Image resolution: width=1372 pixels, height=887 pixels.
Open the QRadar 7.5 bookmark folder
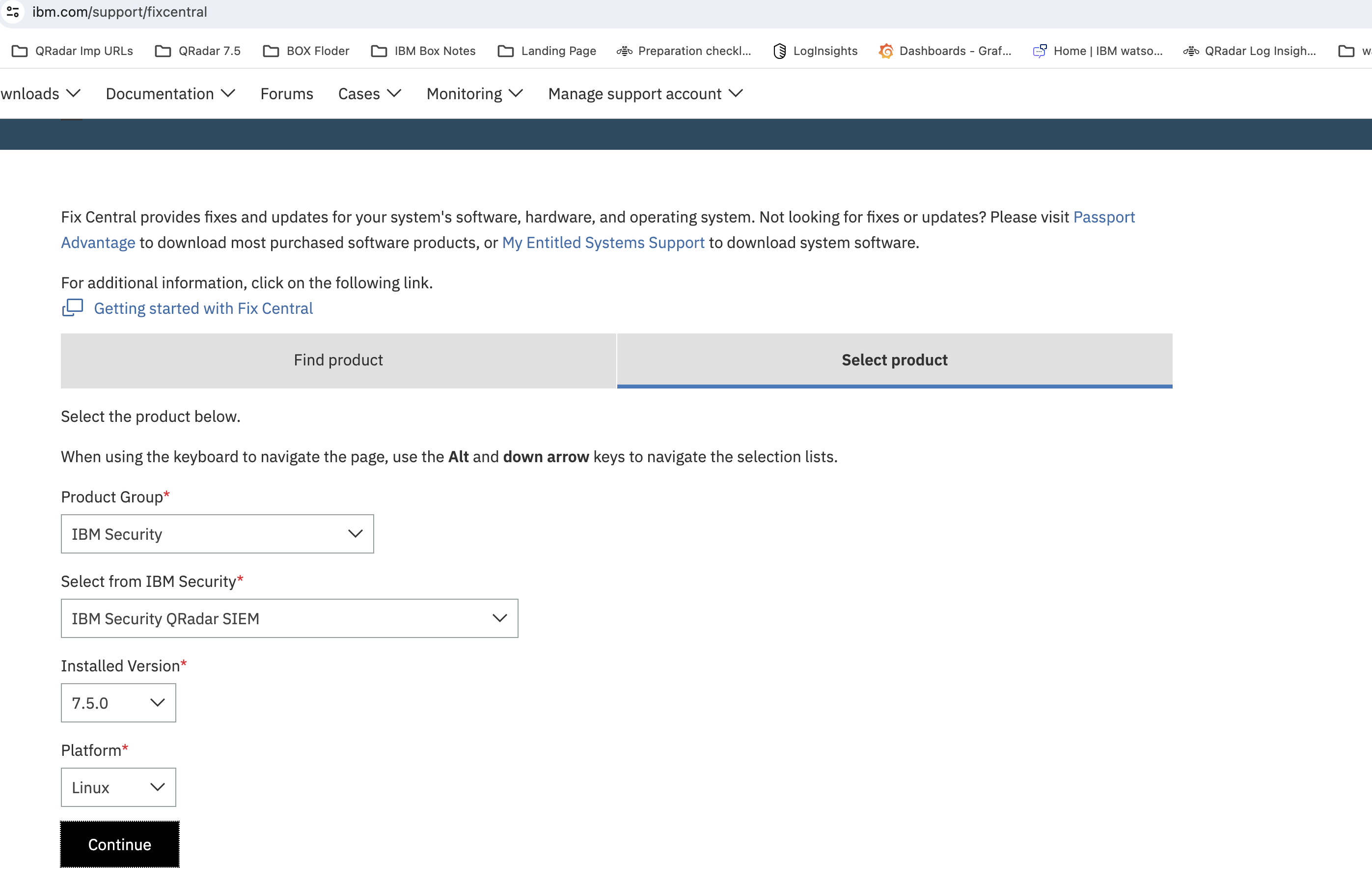(x=197, y=51)
